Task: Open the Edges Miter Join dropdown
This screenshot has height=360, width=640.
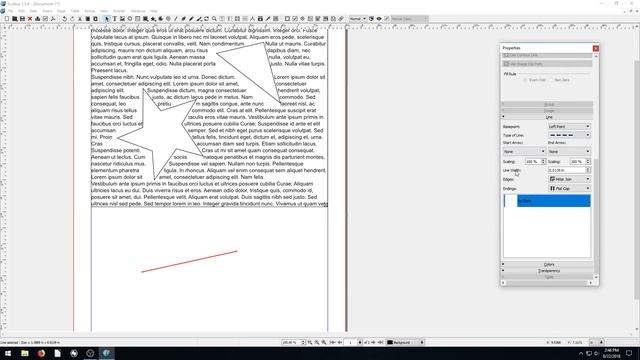Action: click(569, 179)
